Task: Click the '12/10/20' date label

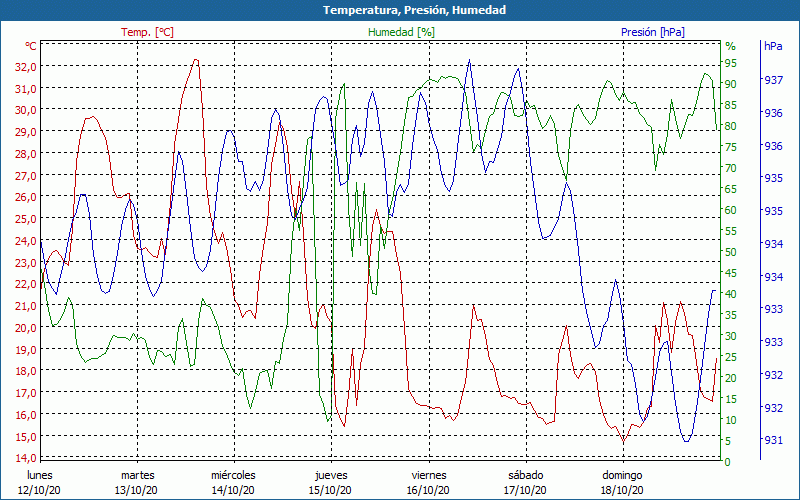Action: [39, 490]
